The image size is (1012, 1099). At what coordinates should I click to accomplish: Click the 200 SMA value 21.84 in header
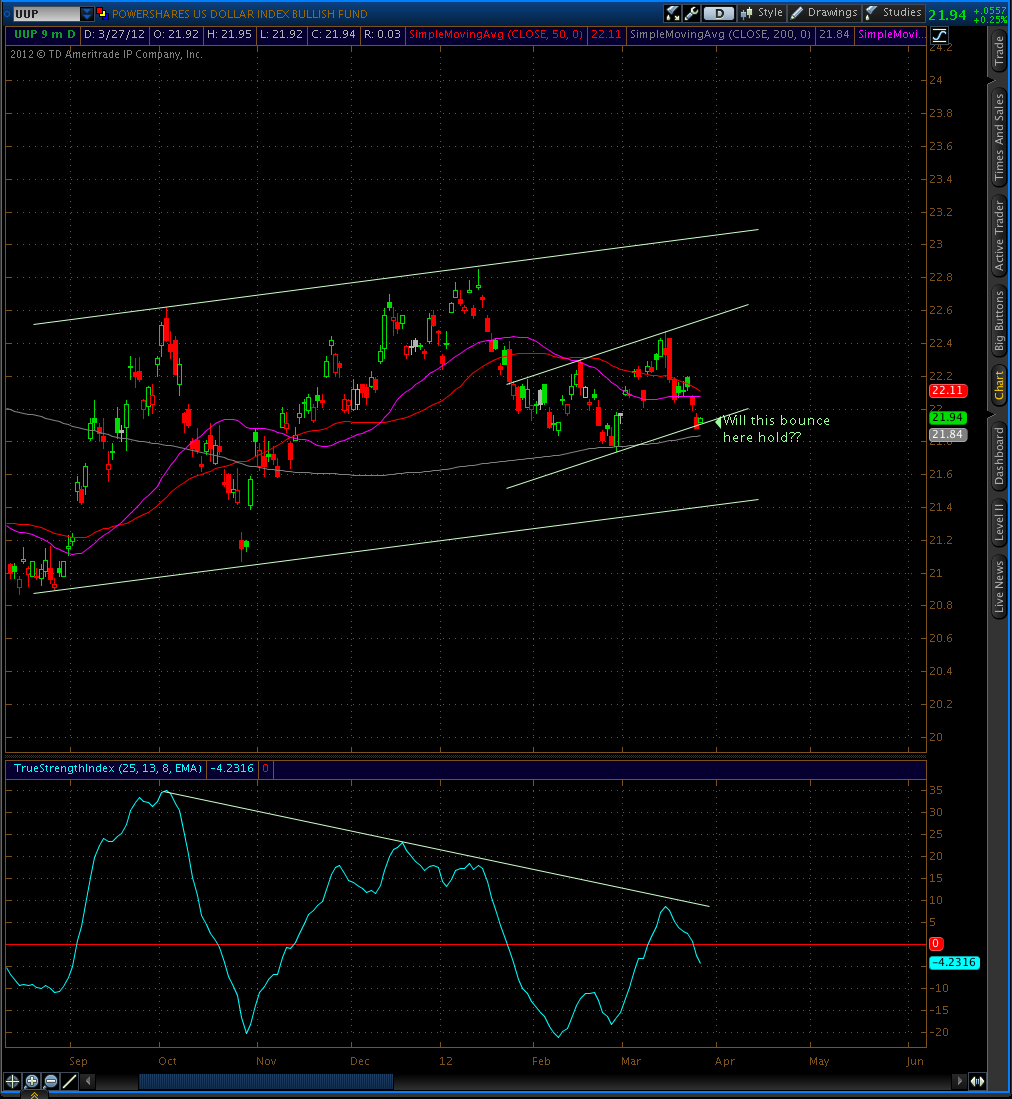834,34
